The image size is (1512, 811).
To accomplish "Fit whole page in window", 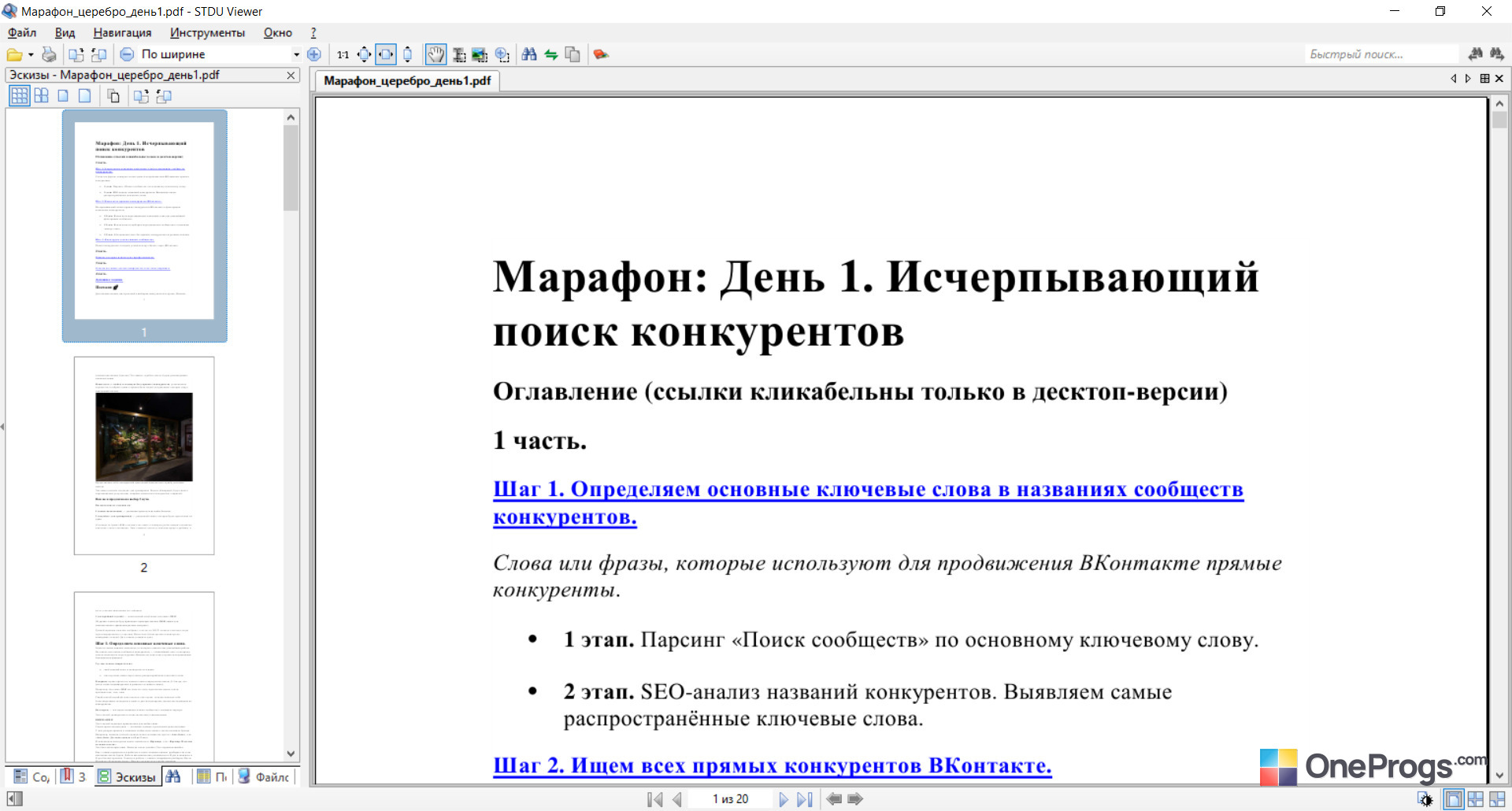I will coord(364,54).
